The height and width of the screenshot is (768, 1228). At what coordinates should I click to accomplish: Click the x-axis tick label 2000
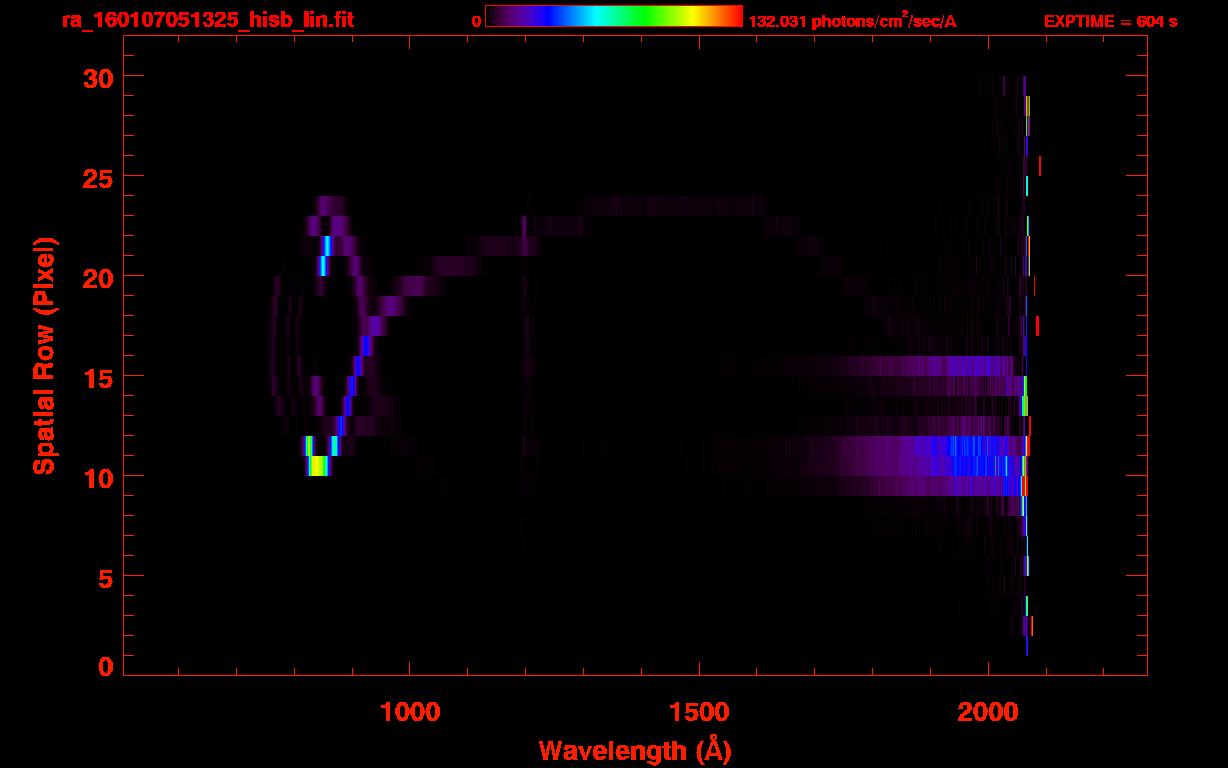pos(988,710)
